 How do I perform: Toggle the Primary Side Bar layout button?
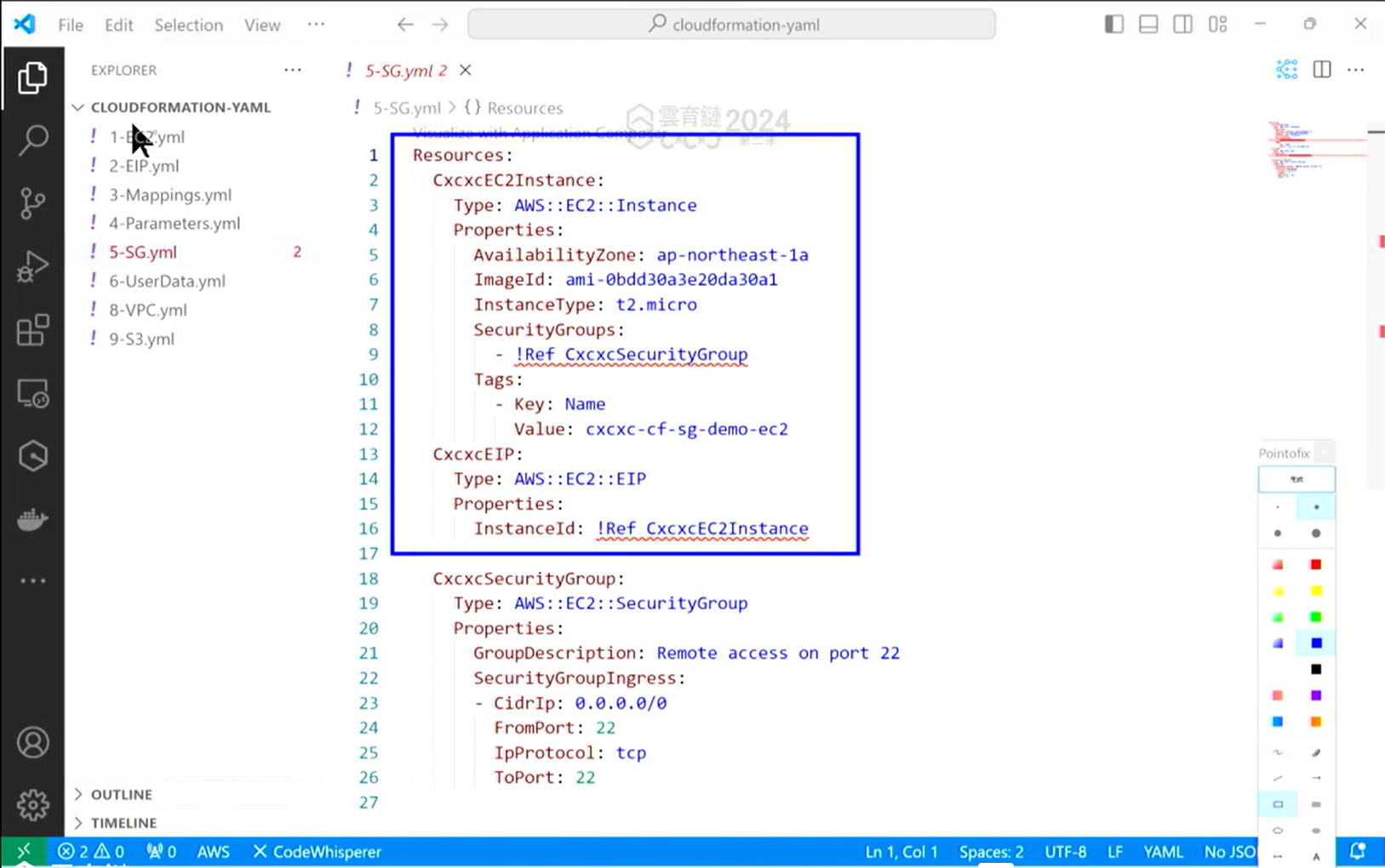tap(1113, 25)
